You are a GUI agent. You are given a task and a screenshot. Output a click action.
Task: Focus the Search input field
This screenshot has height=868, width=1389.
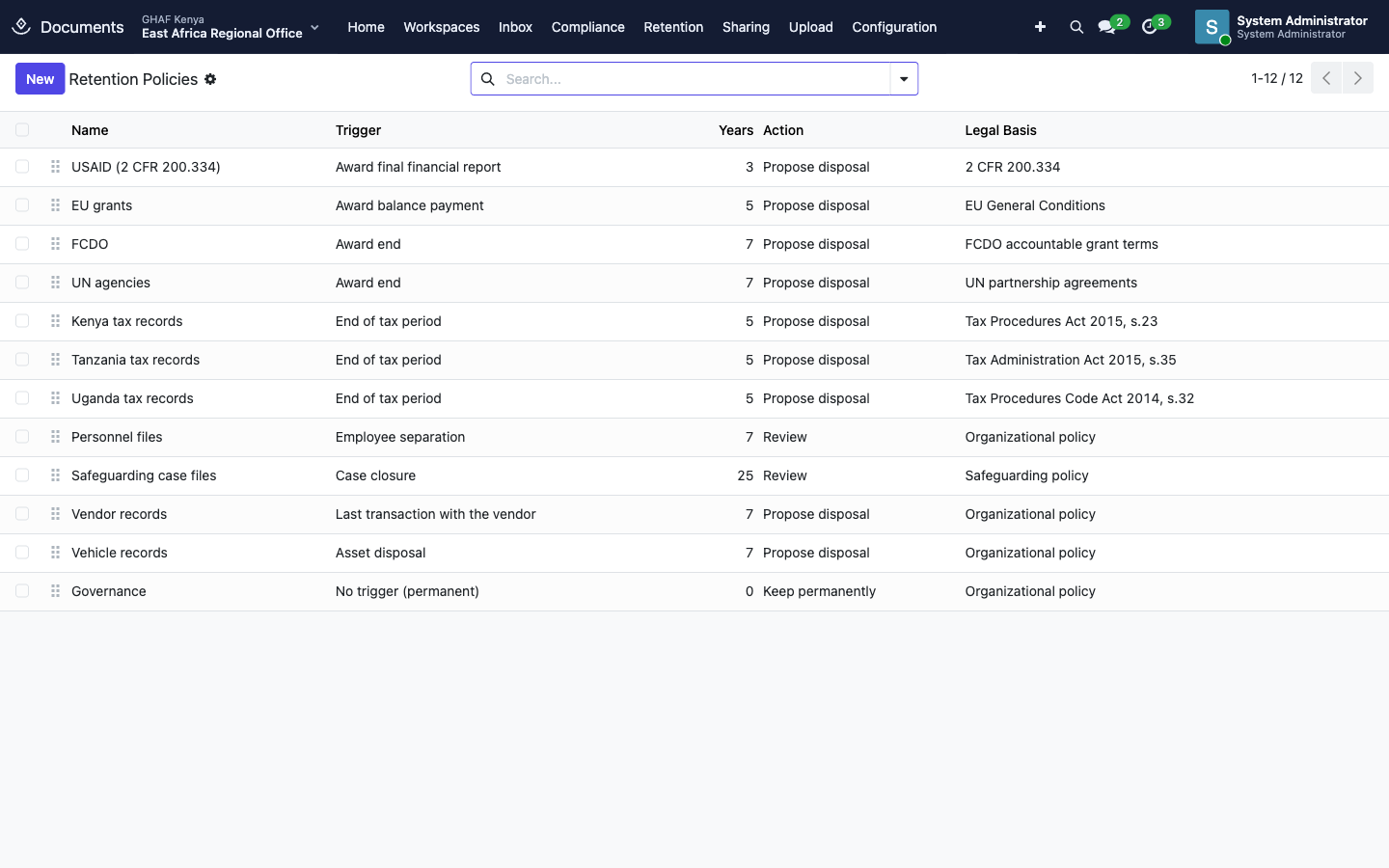694,79
